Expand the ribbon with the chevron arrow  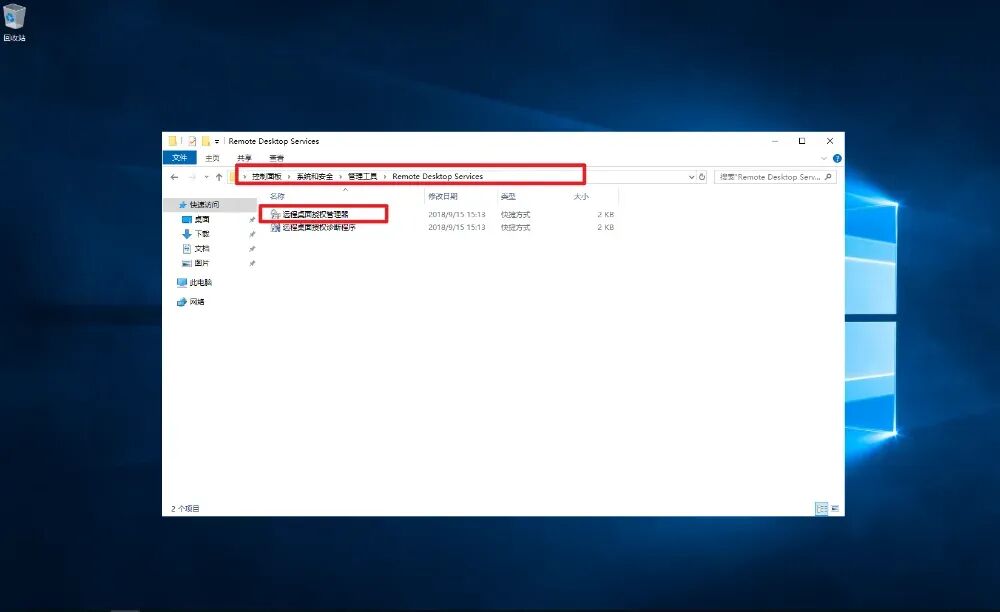click(823, 158)
